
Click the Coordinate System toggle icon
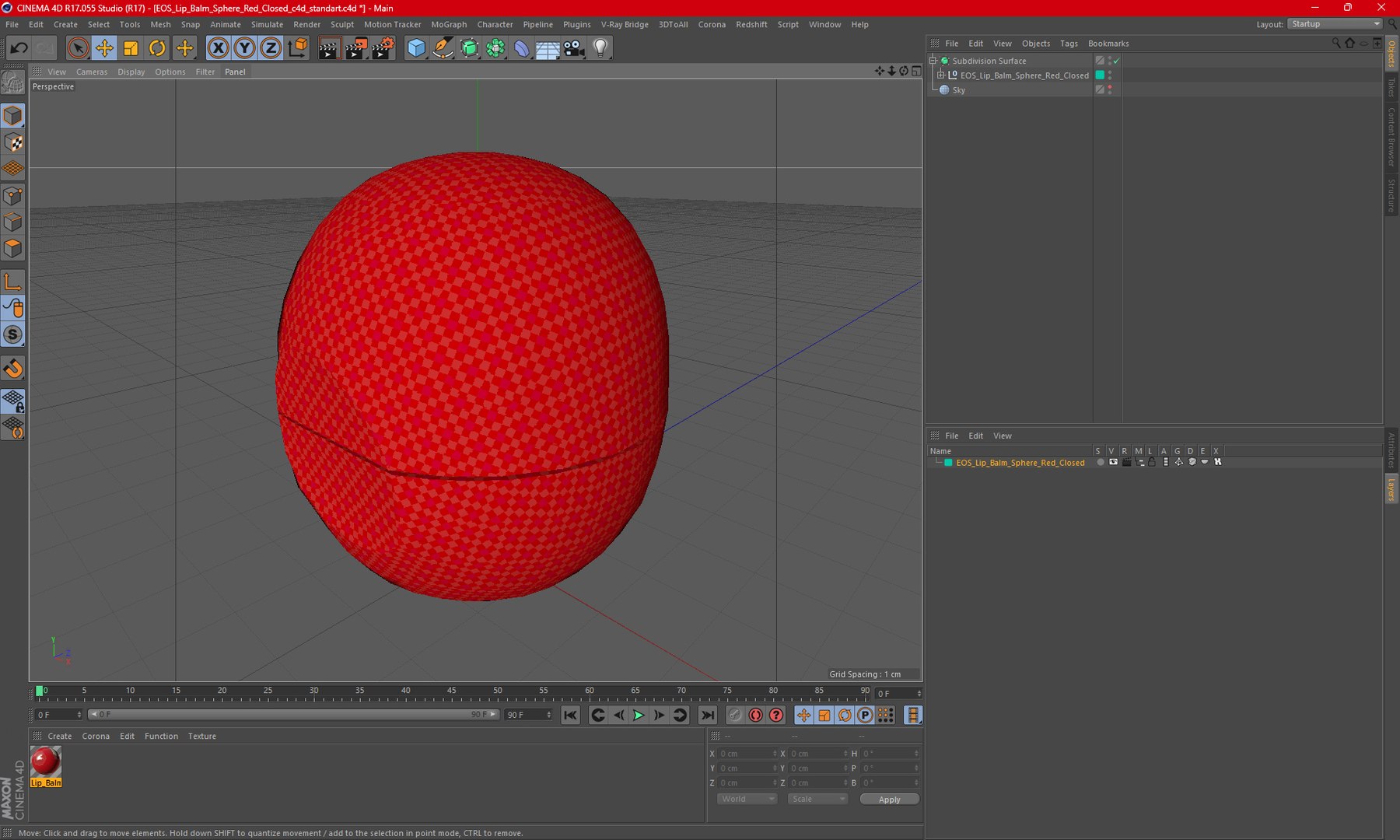298,48
